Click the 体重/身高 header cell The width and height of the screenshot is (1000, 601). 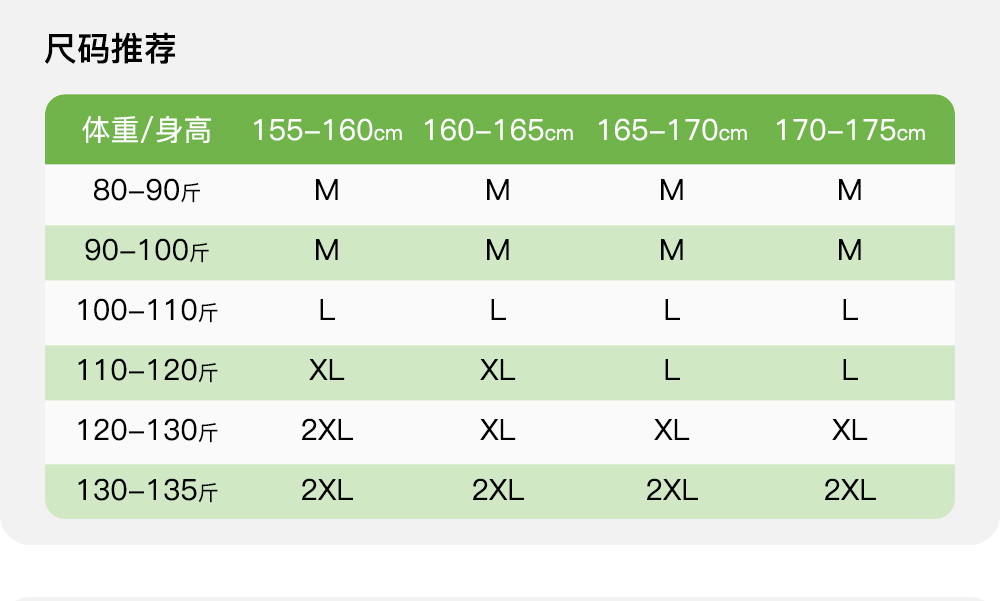coord(147,130)
